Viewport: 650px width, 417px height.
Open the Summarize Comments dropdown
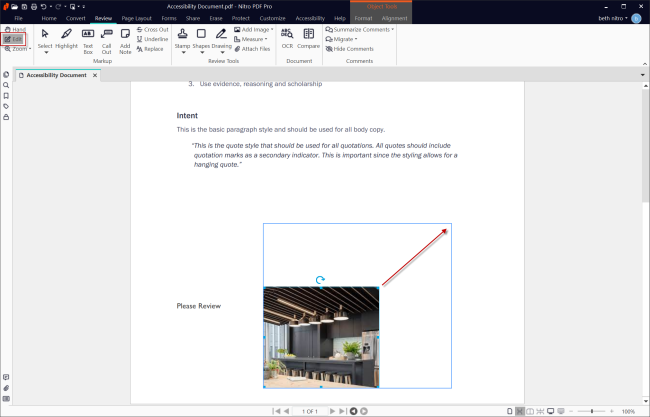(360, 30)
